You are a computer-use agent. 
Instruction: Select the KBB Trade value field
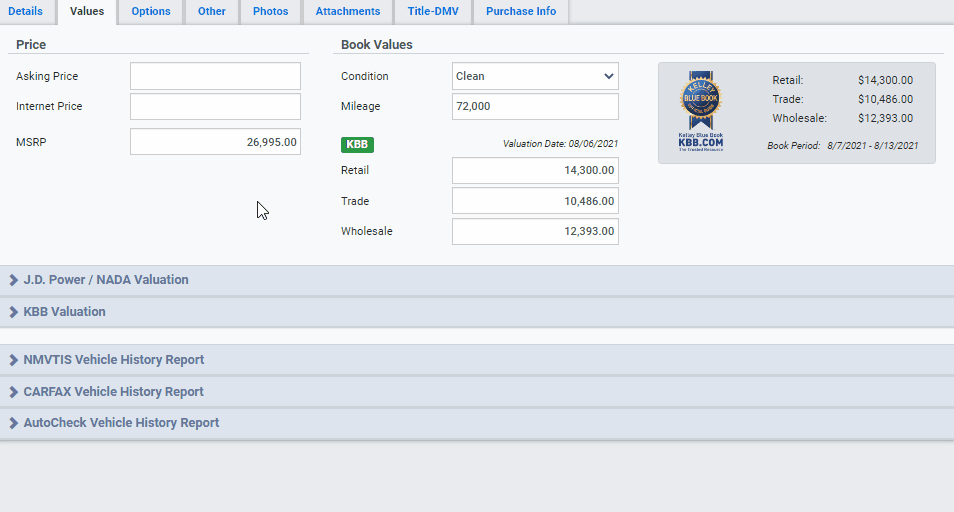[535, 201]
